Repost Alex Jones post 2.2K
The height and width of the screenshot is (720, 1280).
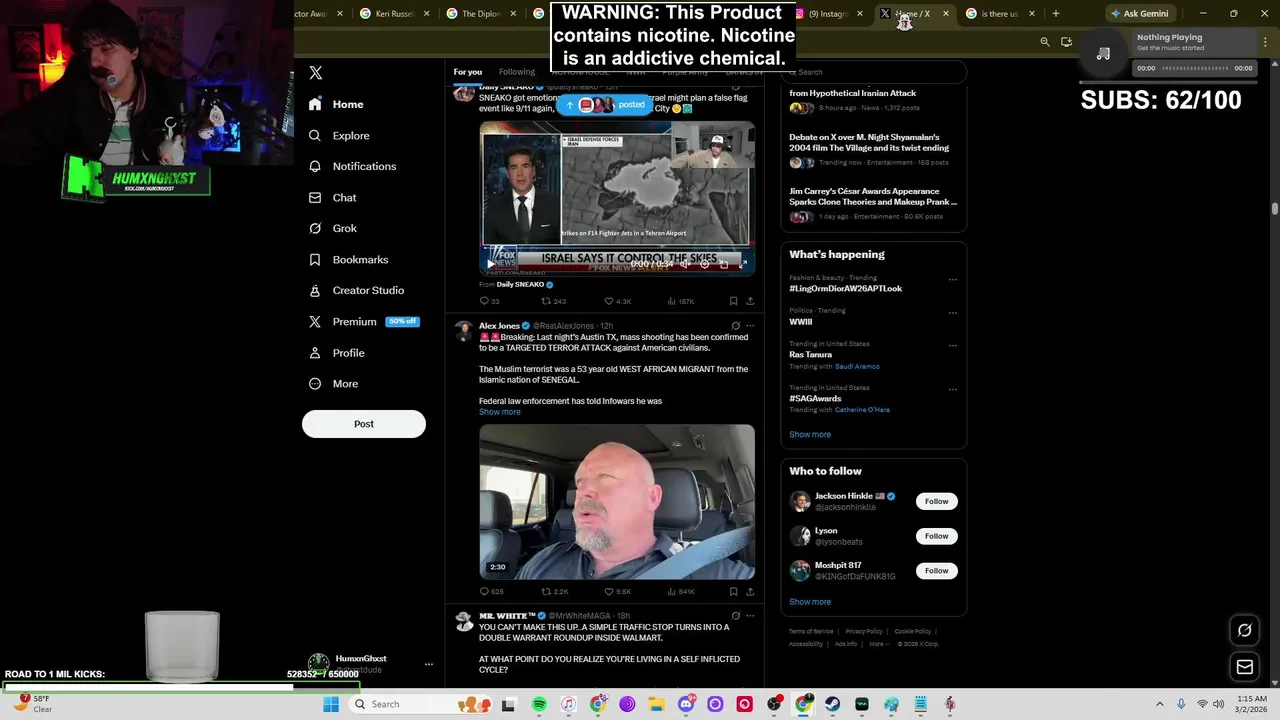pos(555,592)
